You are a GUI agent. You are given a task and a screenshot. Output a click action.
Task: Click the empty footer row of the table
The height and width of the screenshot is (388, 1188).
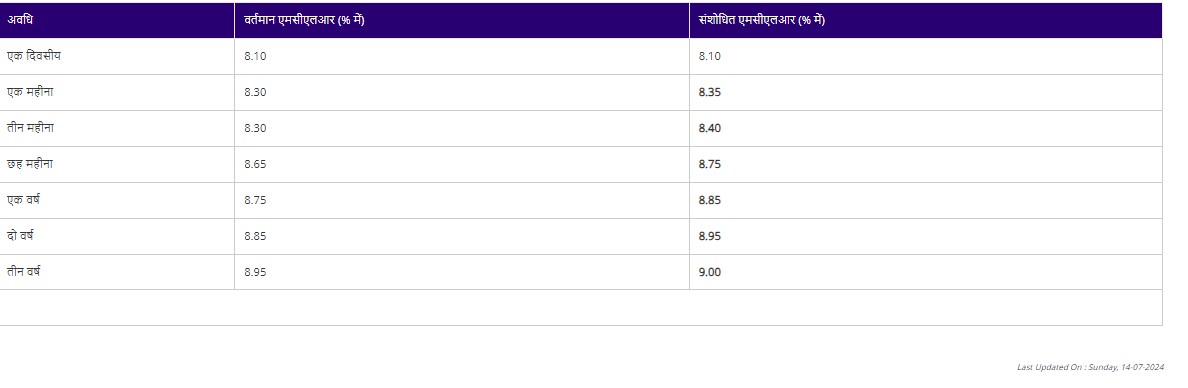coord(581,308)
